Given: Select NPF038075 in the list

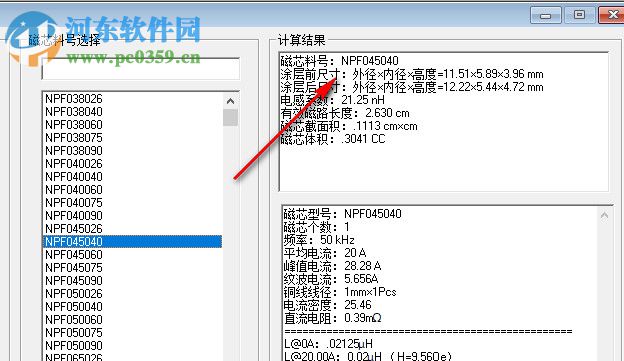Looking at the screenshot, I should point(74,138).
